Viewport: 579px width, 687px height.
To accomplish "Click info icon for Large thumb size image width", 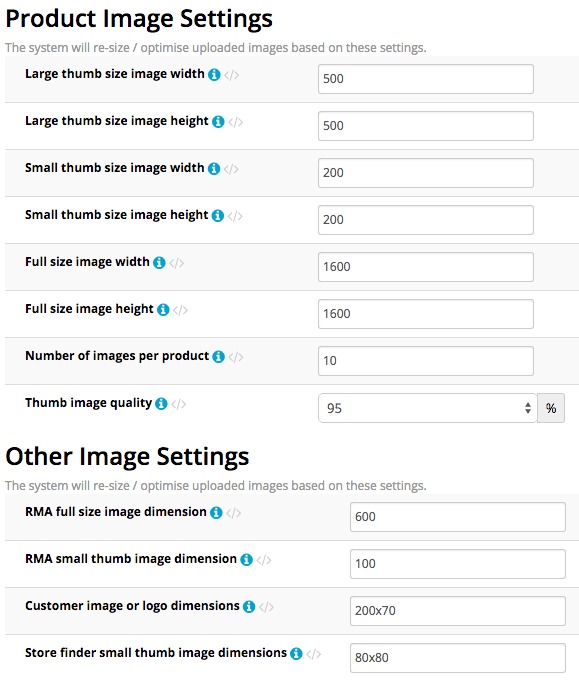I will [x=214, y=75].
